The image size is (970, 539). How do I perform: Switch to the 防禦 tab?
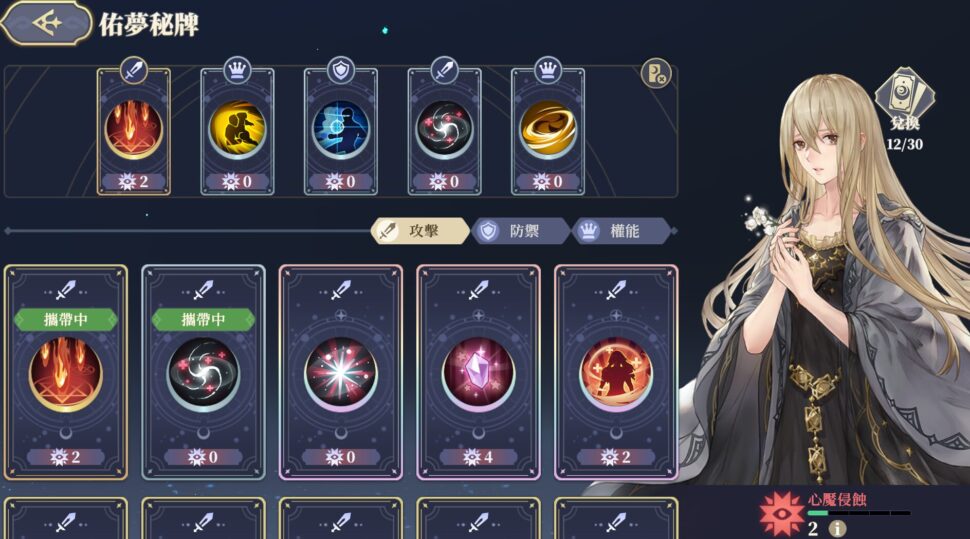[x=521, y=231]
